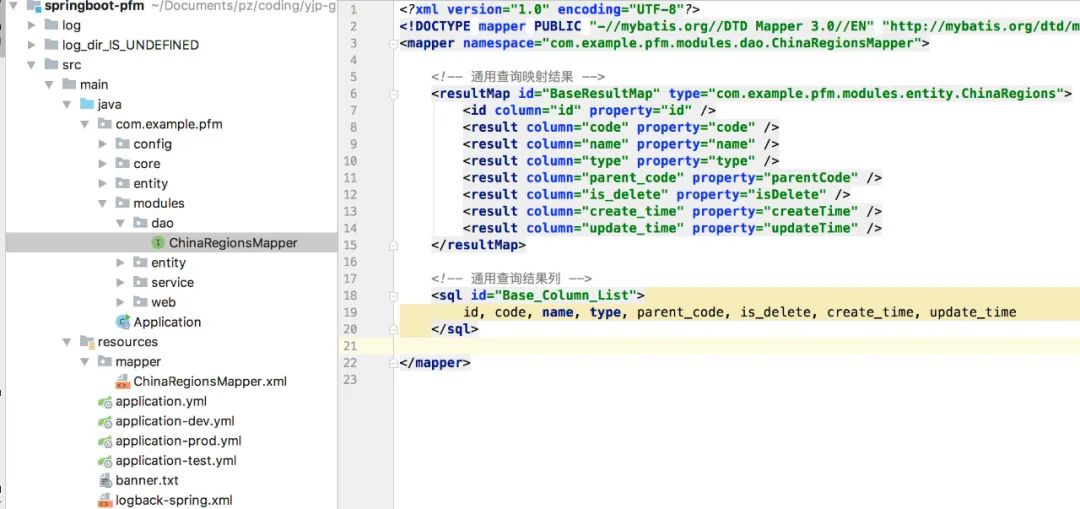
Task: Click the resources root folder icon
Action: [x=87, y=342]
